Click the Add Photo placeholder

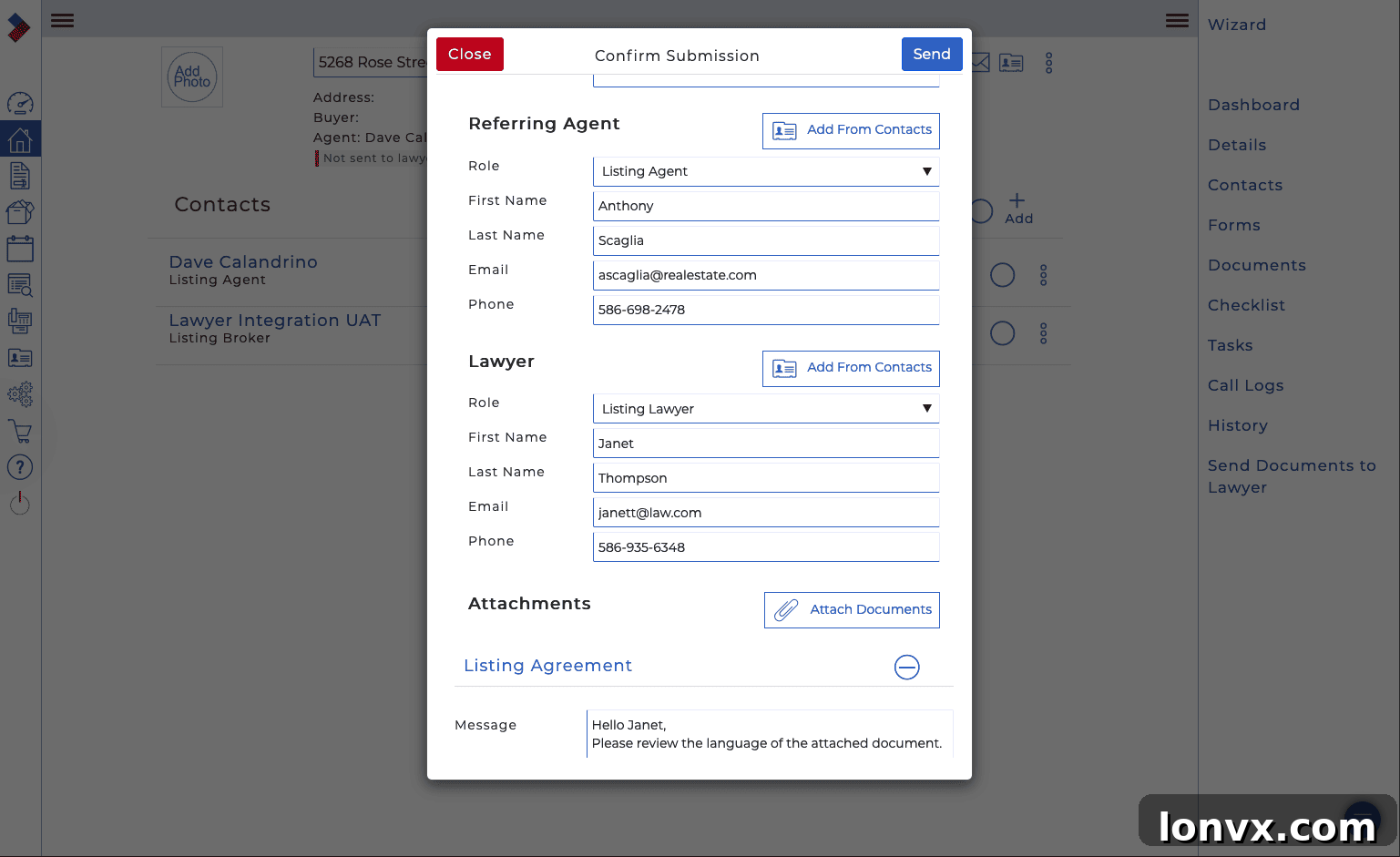tap(192, 77)
